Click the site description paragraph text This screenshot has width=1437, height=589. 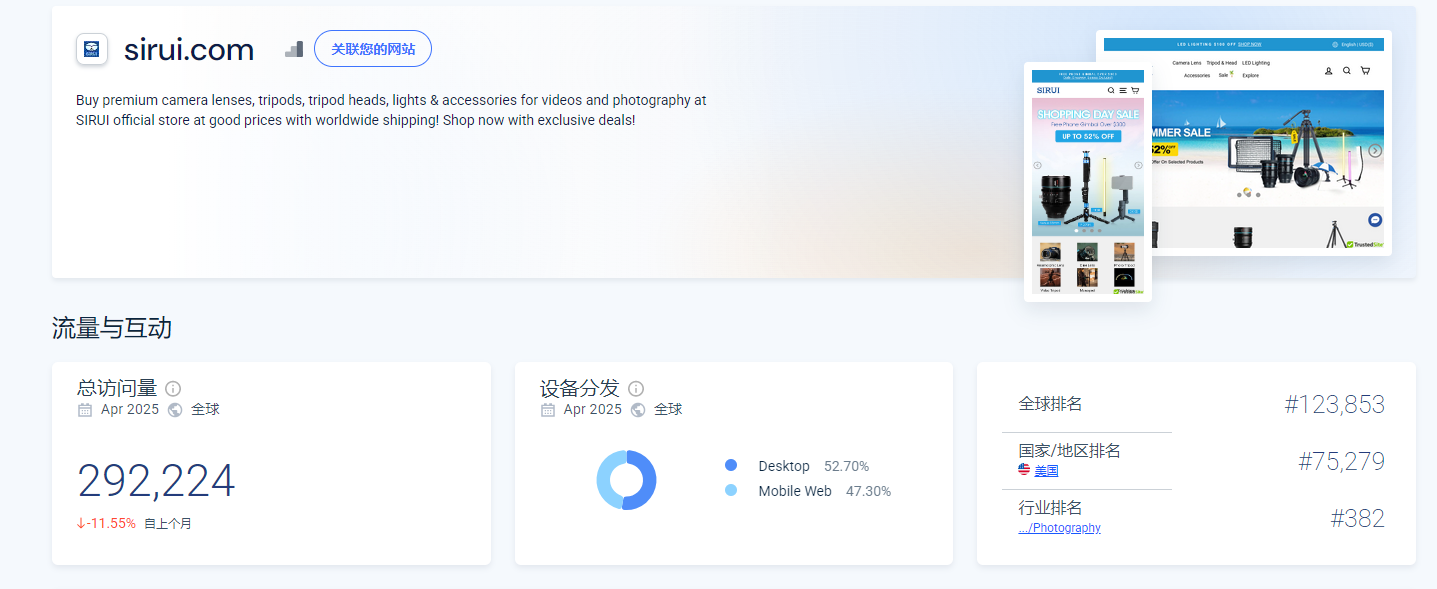pos(391,110)
